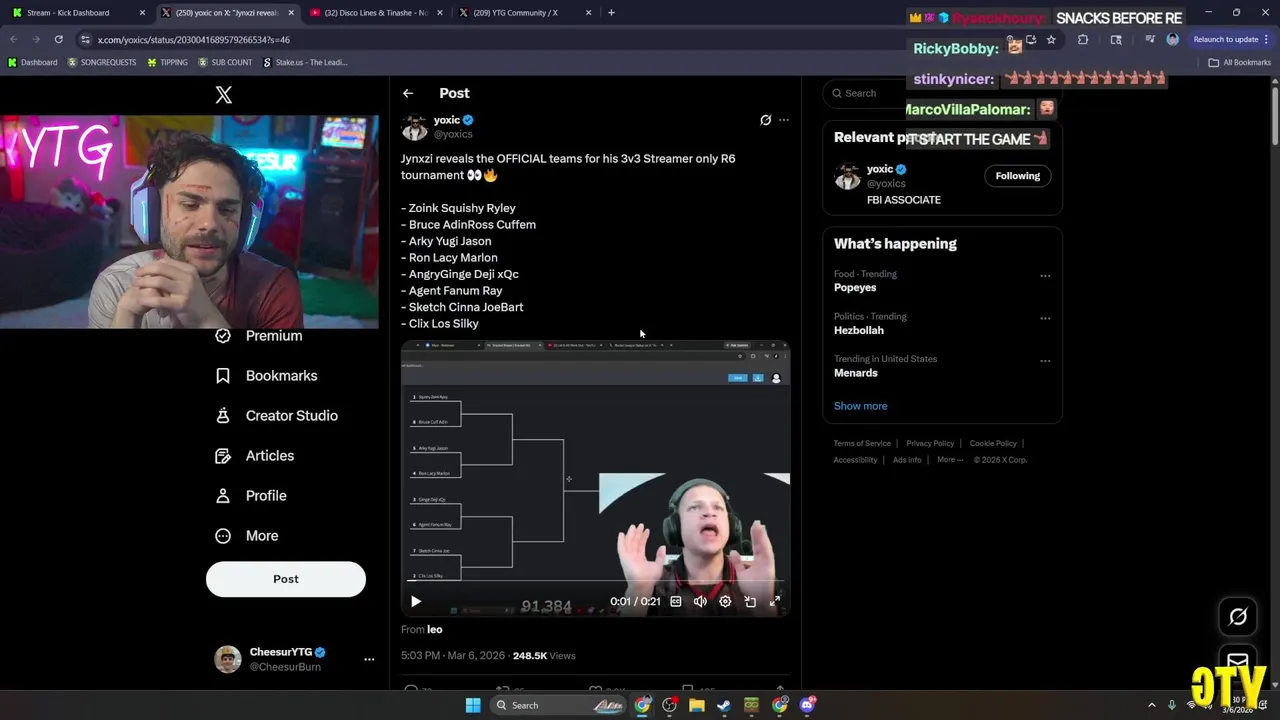Open the Menards trending topic
Image resolution: width=1280 pixels, height=720 pixels.
(x=856, y=373)
